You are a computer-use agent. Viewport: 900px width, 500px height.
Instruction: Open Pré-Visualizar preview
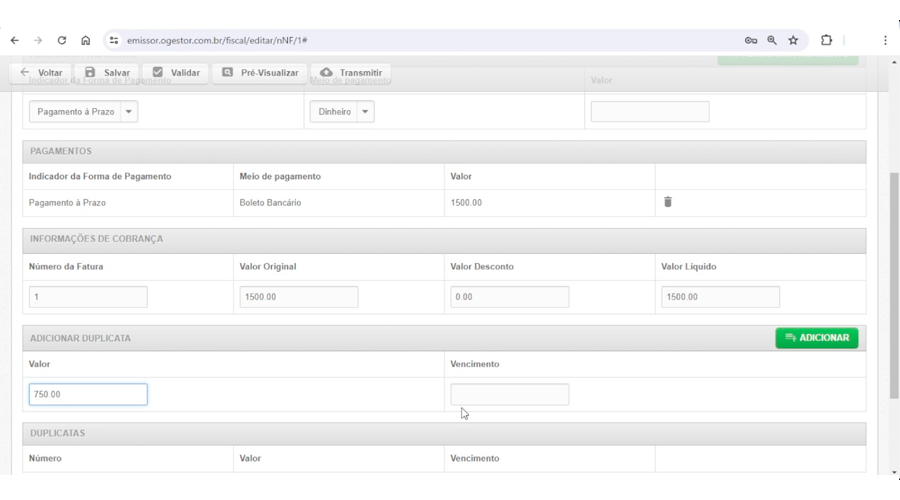click(x=260, y=73)
